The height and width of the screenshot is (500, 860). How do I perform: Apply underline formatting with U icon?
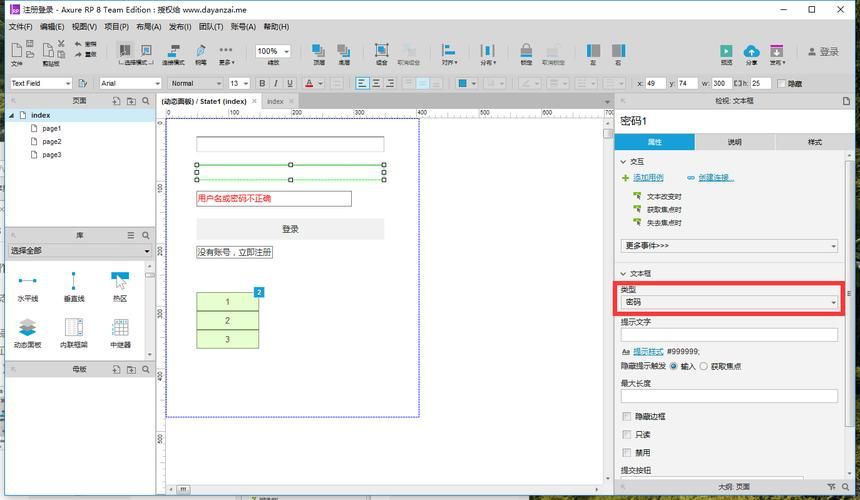pos(290,83)
